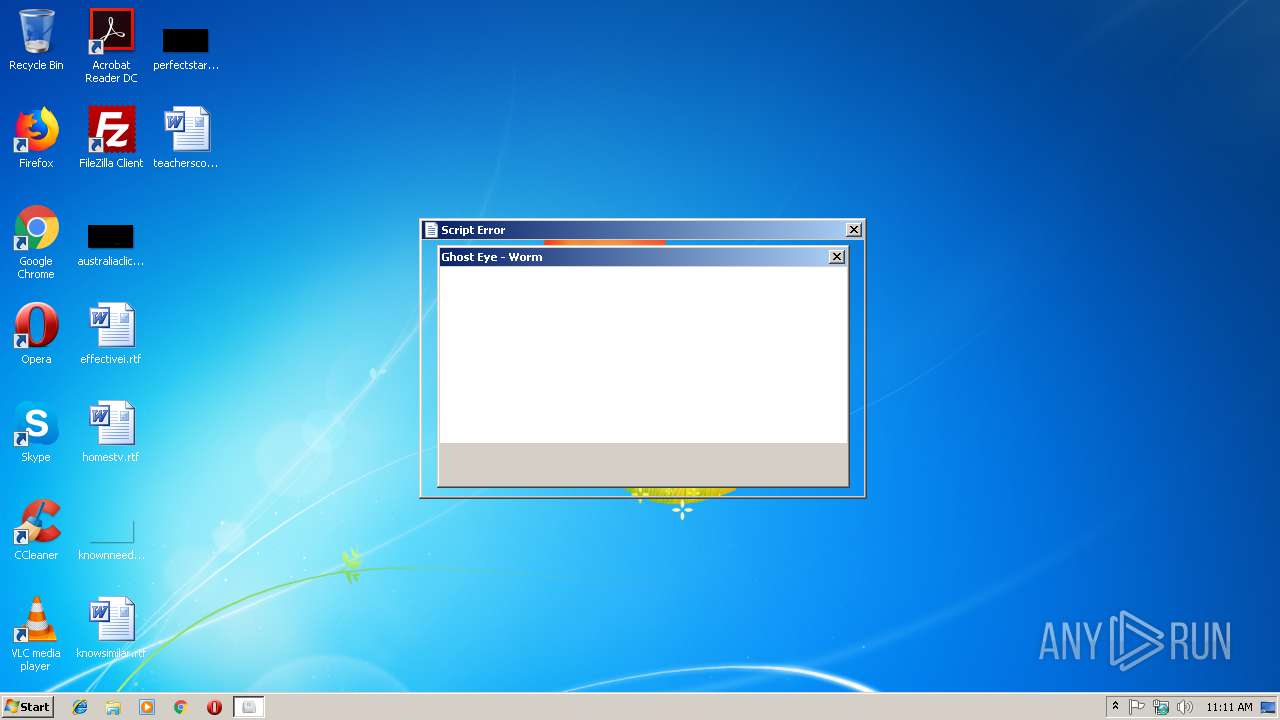Screen dimensions: 1280x720
Task: Launch Opera desktop shortcut
Action: point(36,334)
